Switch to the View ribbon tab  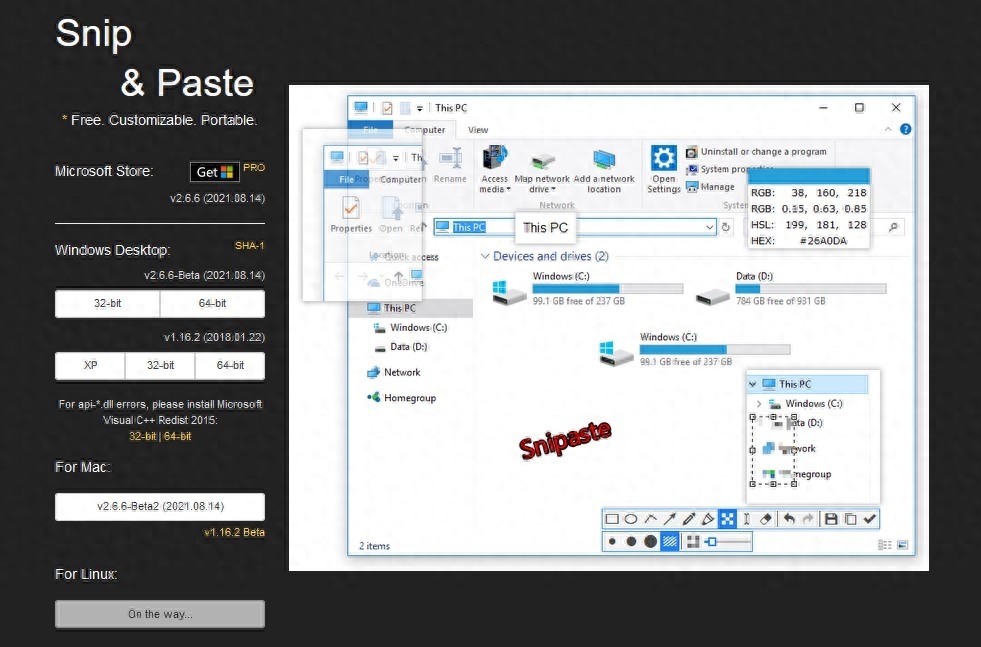point(478,130)
